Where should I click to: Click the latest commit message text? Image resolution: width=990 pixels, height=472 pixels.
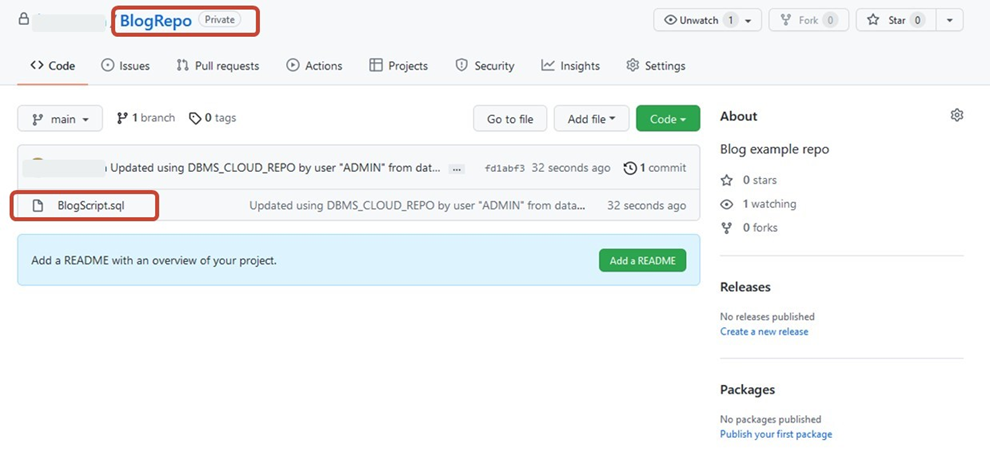[x=276, y=168]
